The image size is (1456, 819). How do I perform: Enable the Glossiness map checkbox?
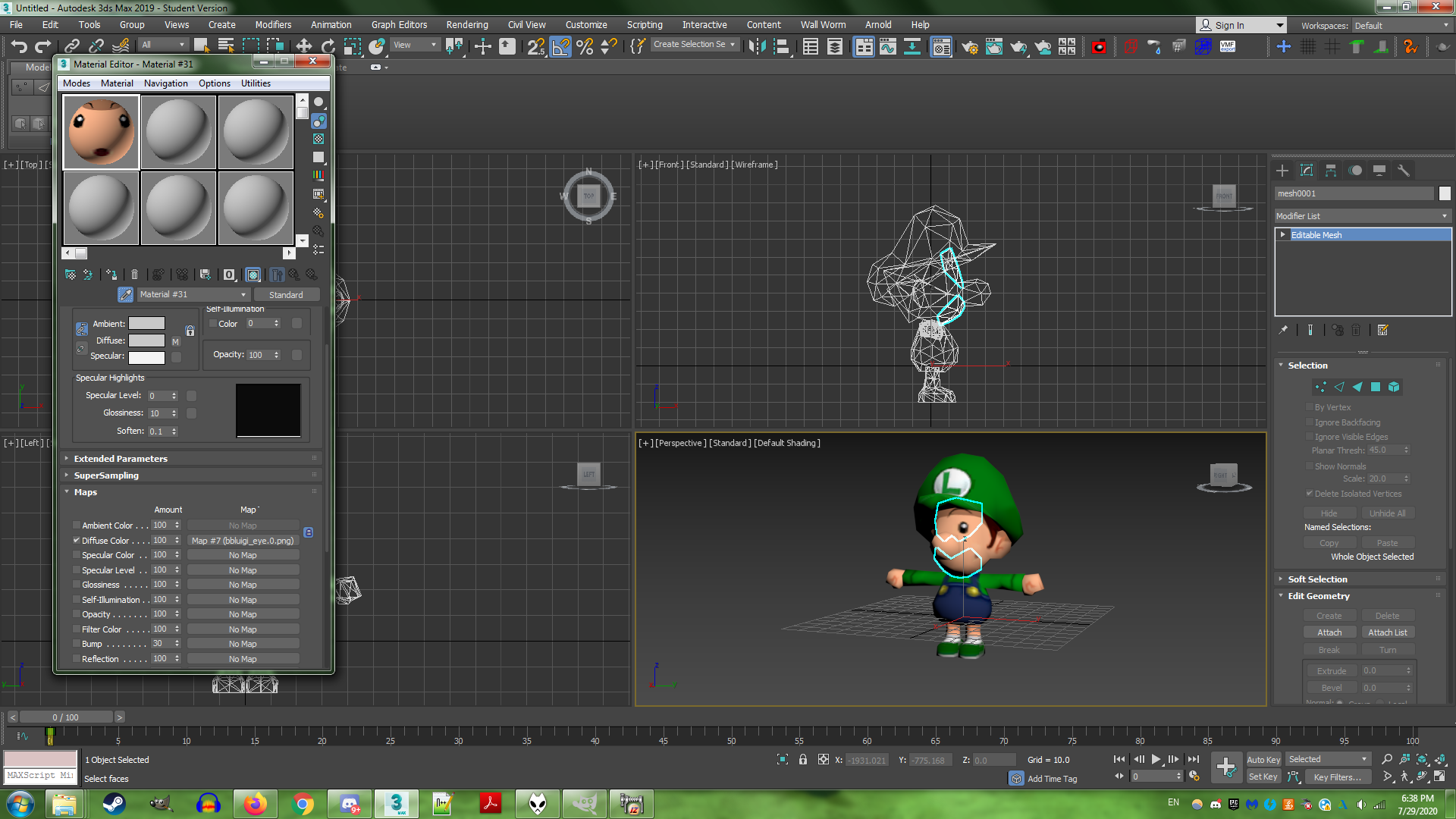click(77, 584)
